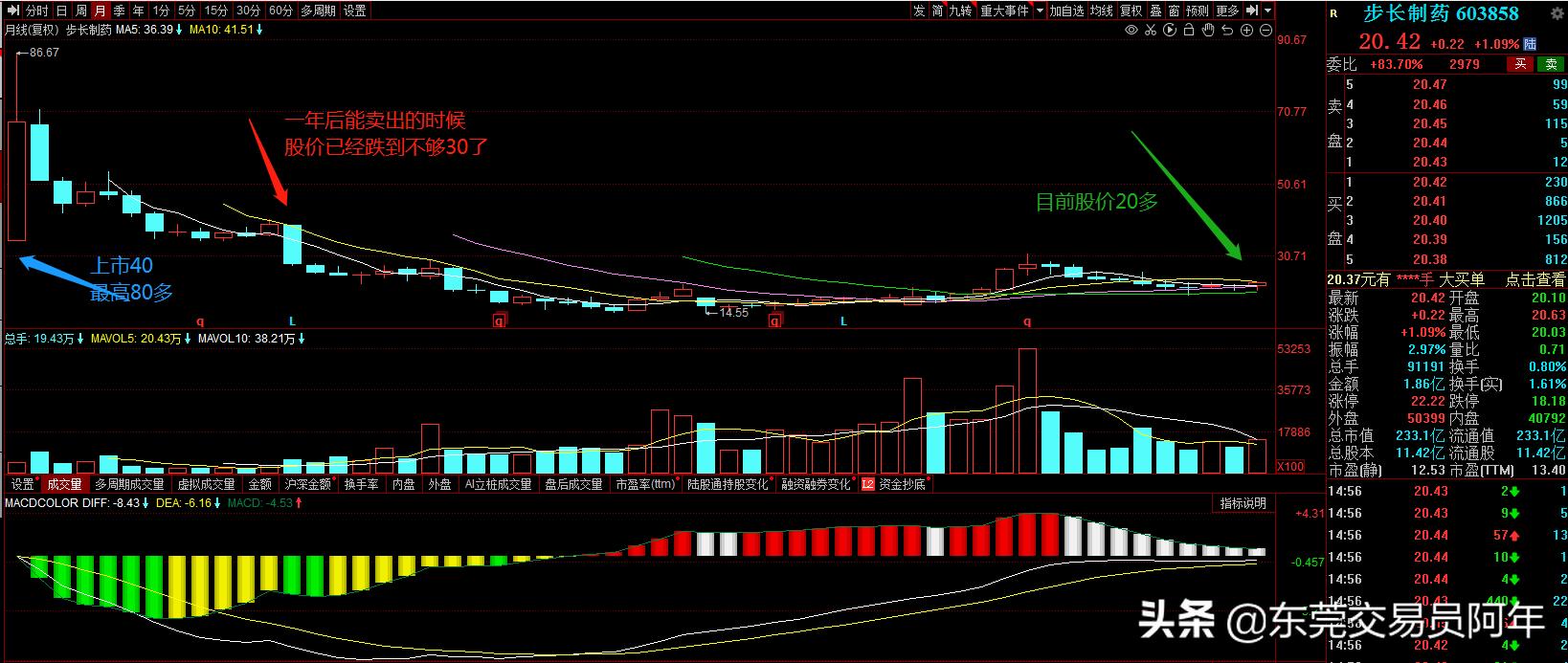Click the 窗 window button

pyautogui.click(x=1174, y=11)
